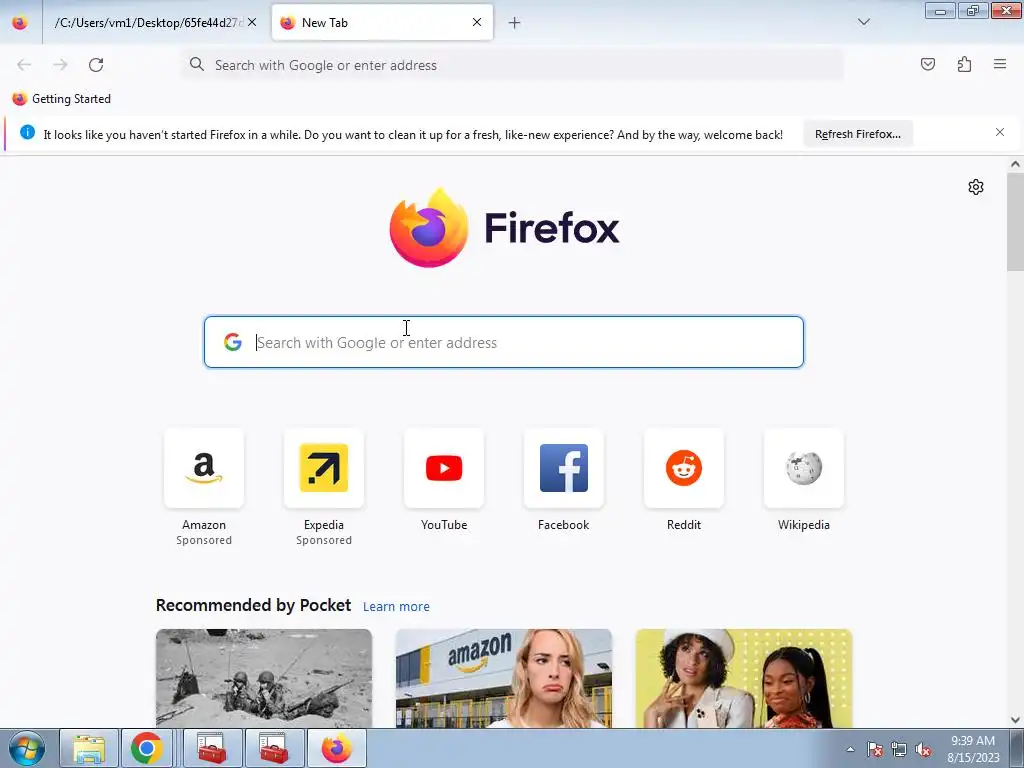Click the page search box with Google logo
Screen dimensions: 1024x768
point(504,342)
